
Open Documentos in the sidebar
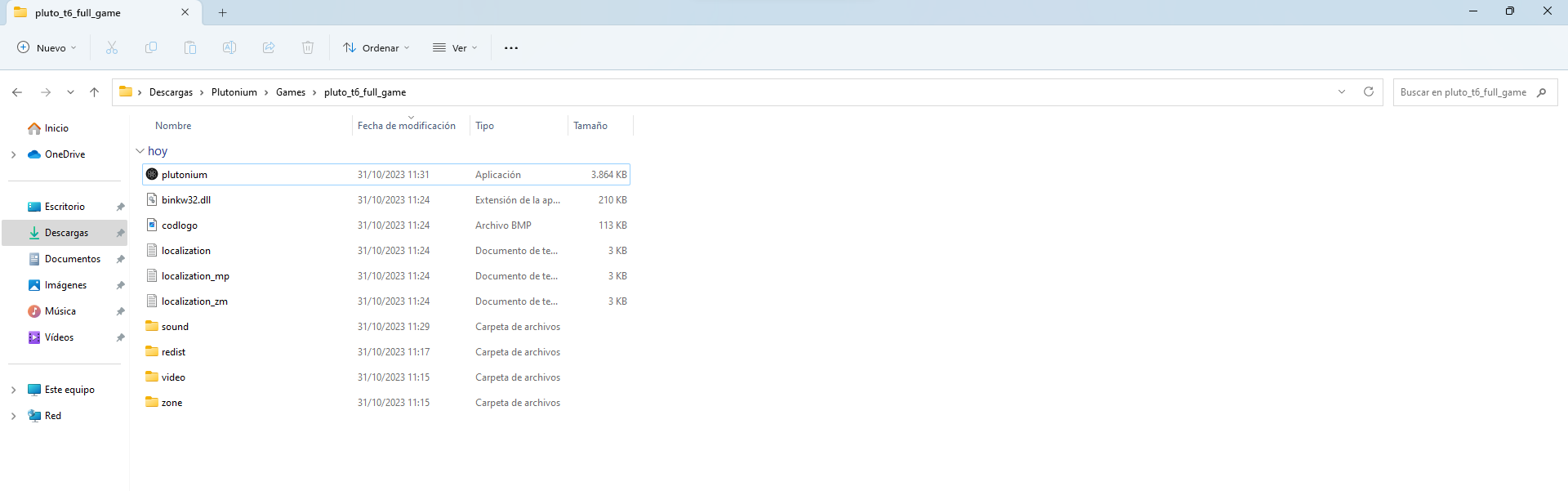65,259
